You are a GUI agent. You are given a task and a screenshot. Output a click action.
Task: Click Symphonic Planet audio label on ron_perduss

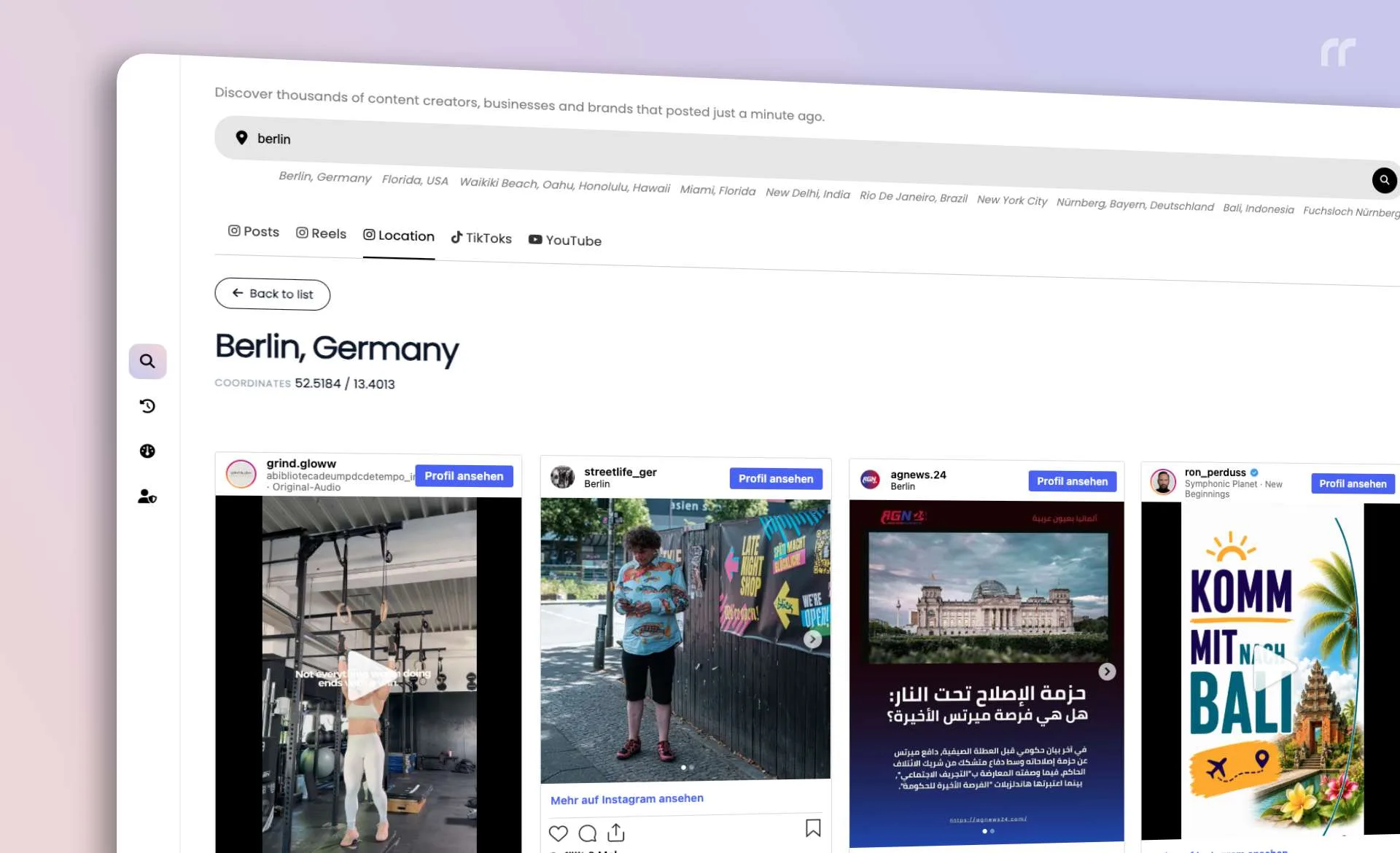point(1233,488)
